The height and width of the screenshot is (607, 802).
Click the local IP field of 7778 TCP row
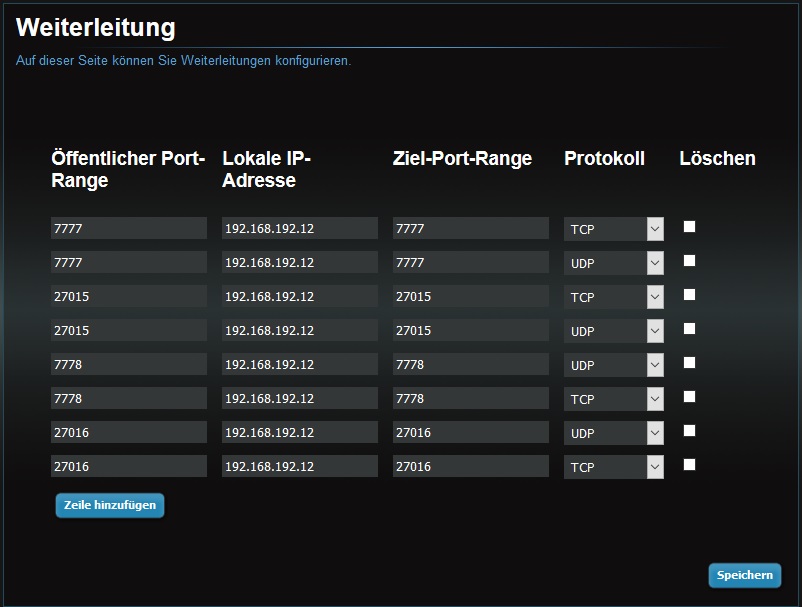click(300, 398)
